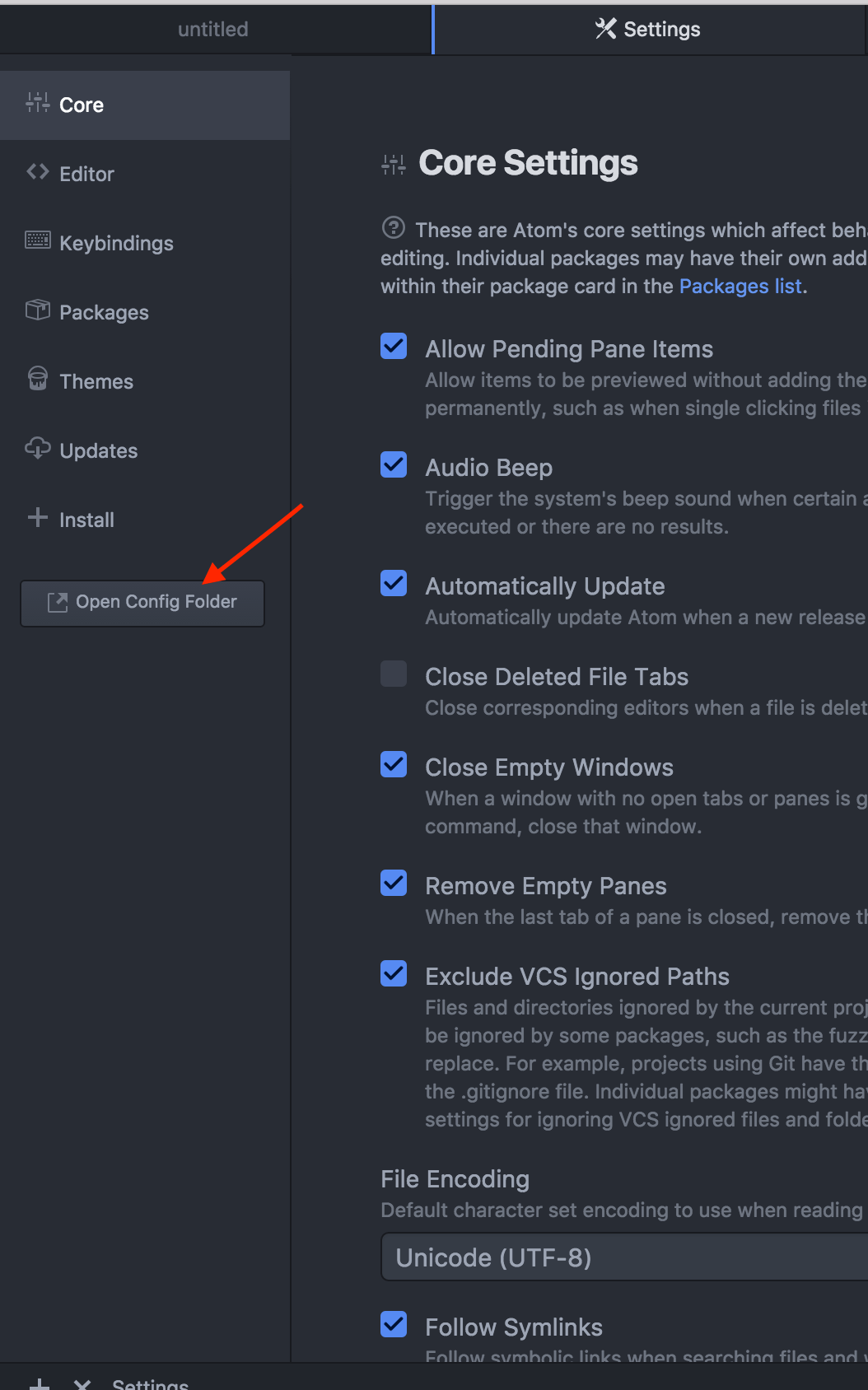Toggle the Automatically Update checkbox
The height and width of the screenshot is (1390, 868).
[x=394, y=584]
